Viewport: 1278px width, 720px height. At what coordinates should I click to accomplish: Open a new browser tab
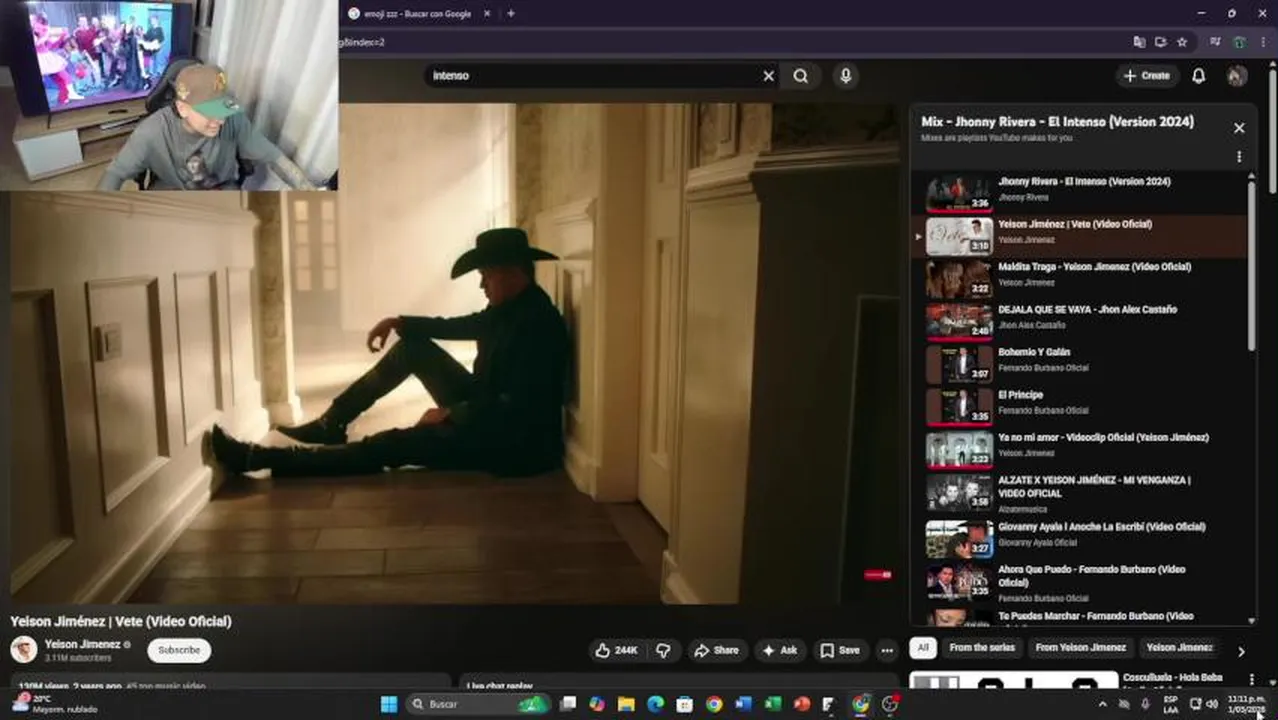pyautogui.click(x=511, y=14)
